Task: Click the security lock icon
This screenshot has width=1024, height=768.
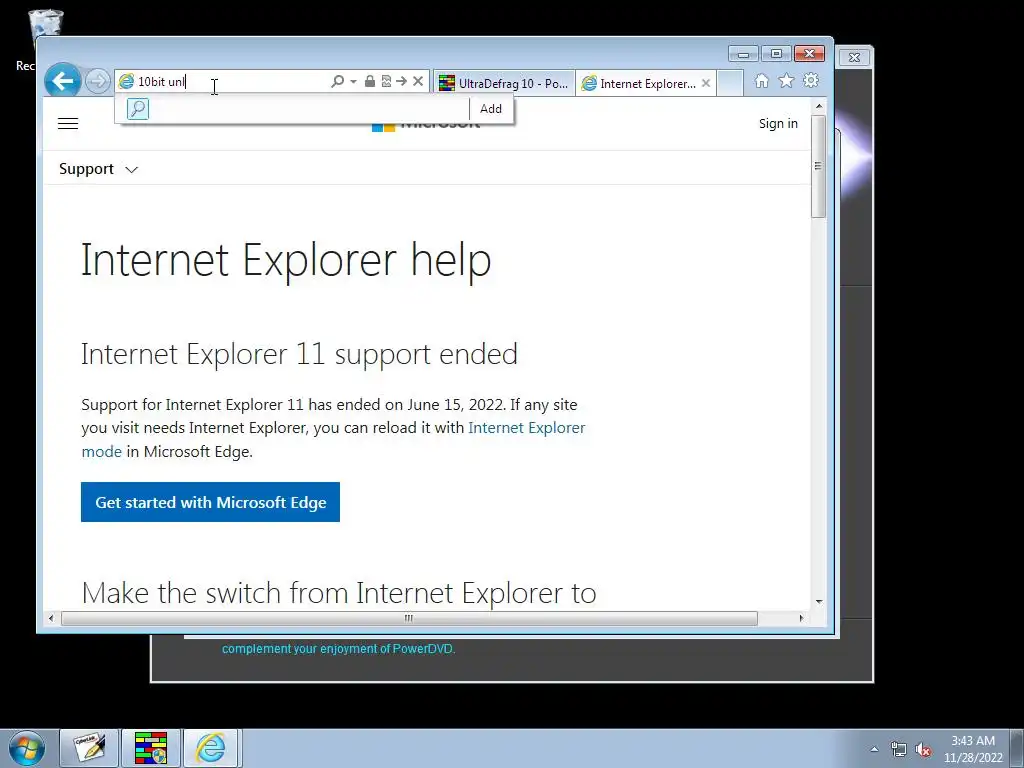Action: (370, 81)
